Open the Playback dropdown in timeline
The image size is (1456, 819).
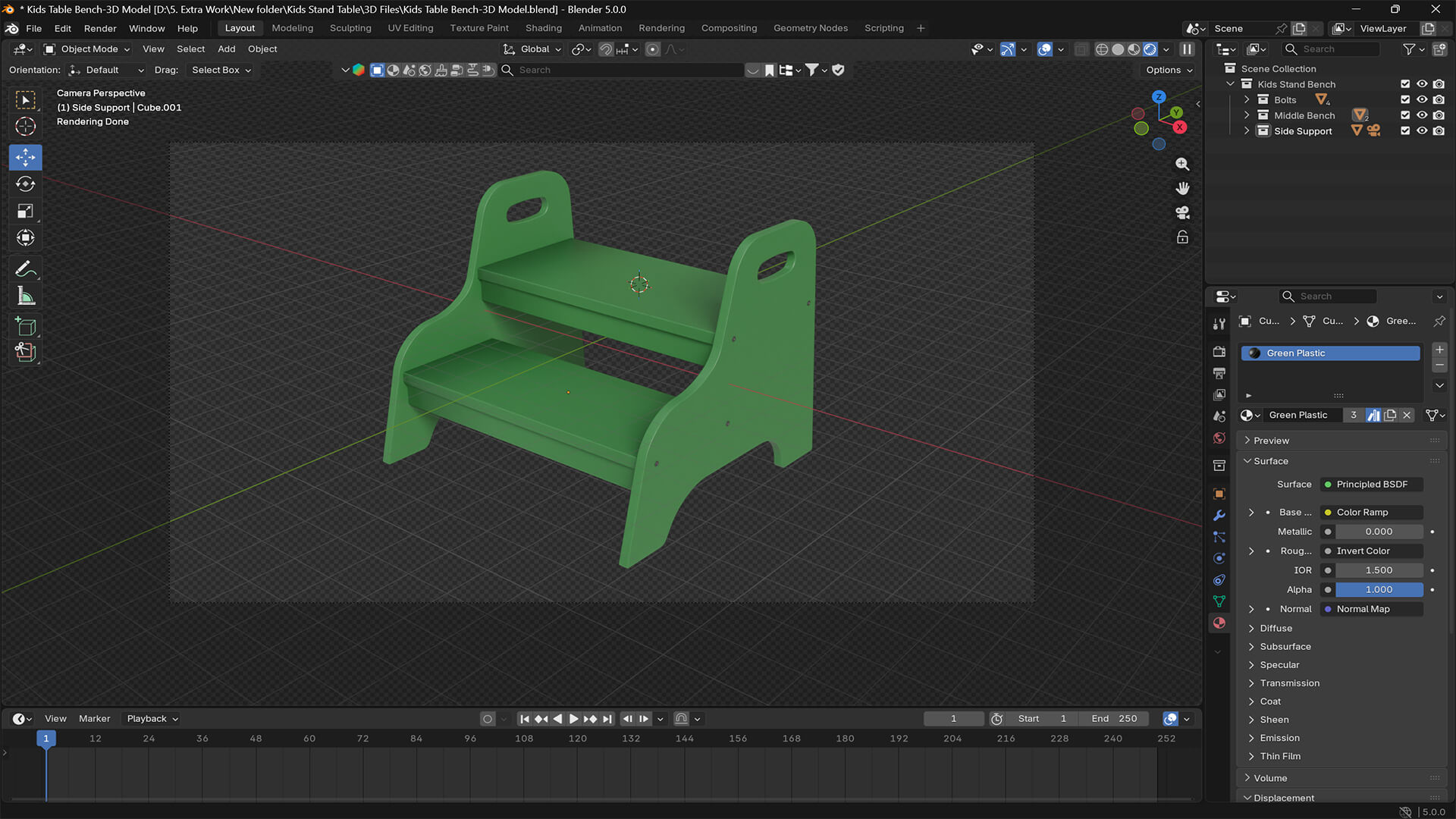tap(152, 719)
